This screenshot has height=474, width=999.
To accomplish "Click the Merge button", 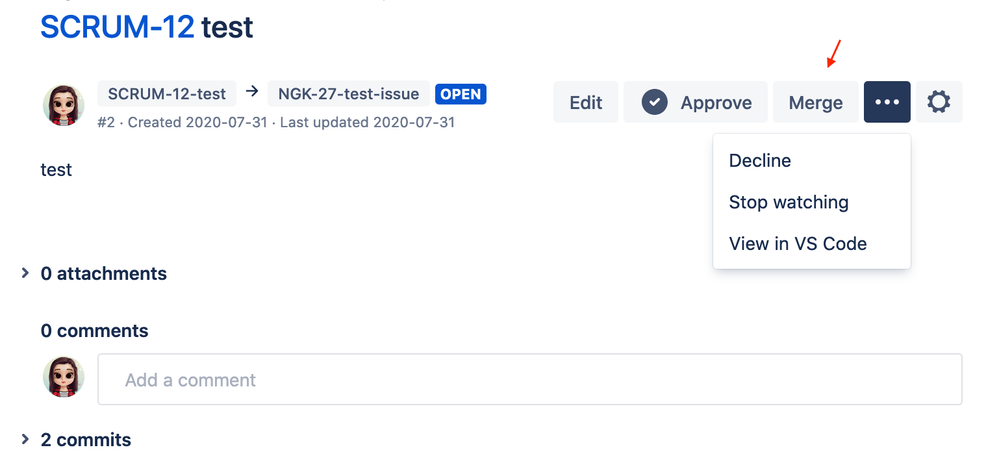I will [816, 102].
